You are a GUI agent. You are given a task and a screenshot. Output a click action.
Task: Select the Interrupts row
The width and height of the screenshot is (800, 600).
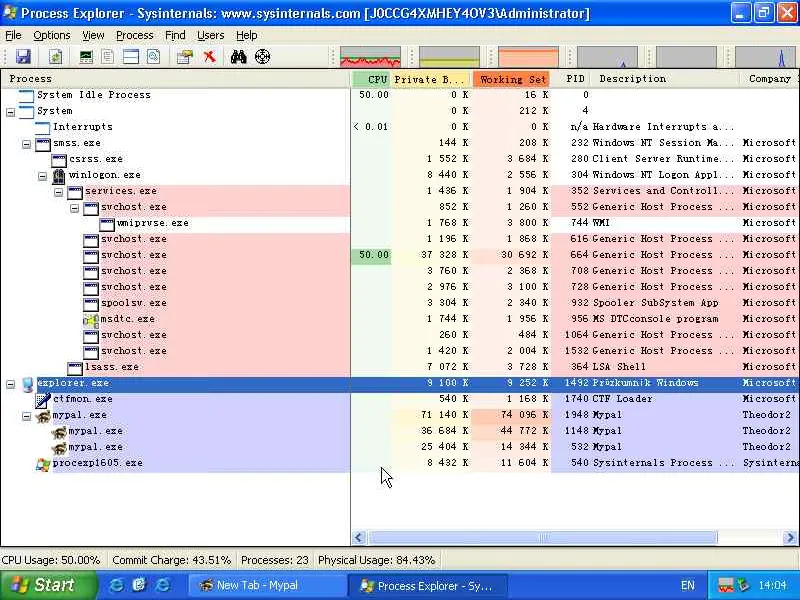coord(400,127)
